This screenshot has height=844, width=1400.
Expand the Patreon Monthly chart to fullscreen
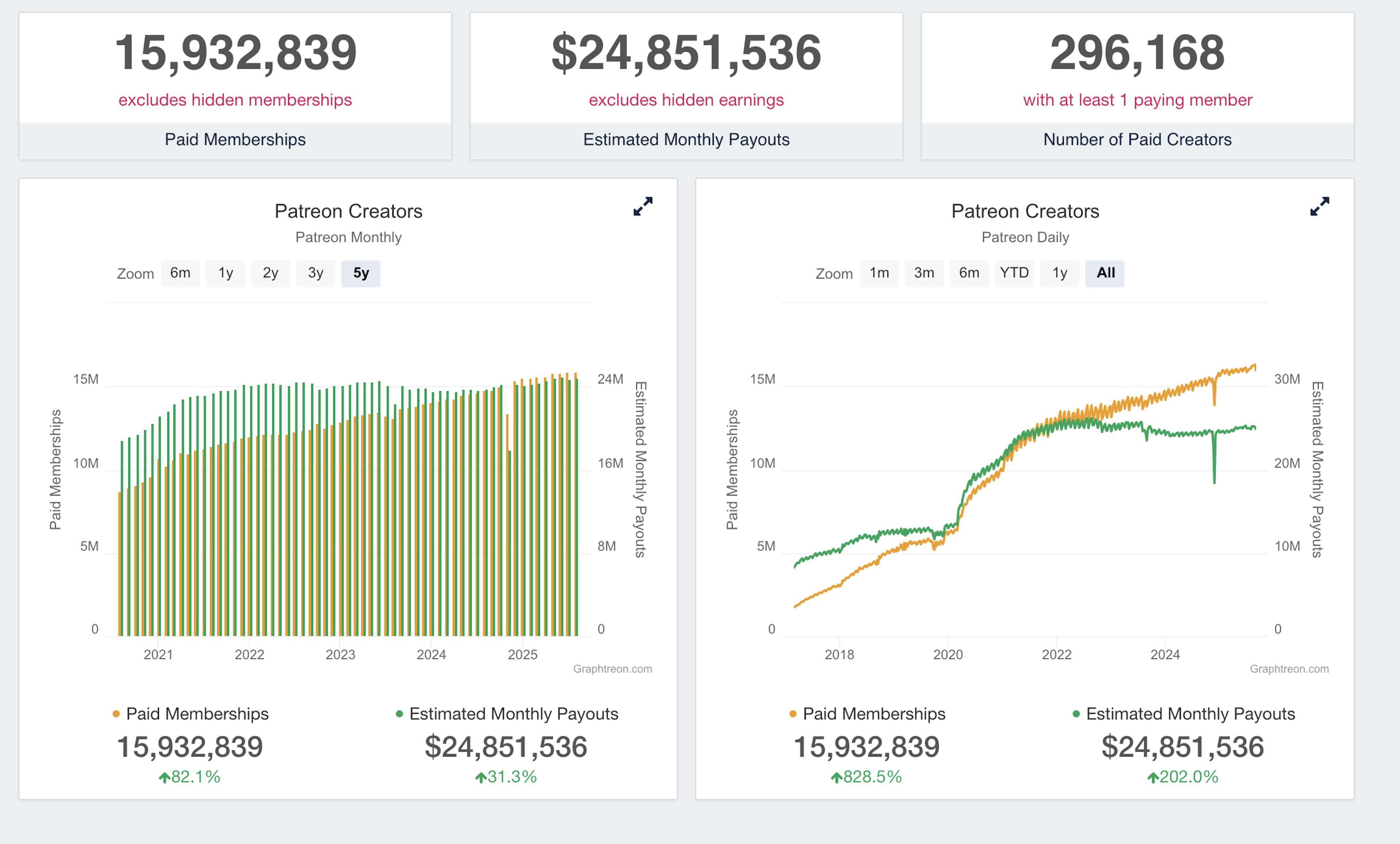(644, 207)
